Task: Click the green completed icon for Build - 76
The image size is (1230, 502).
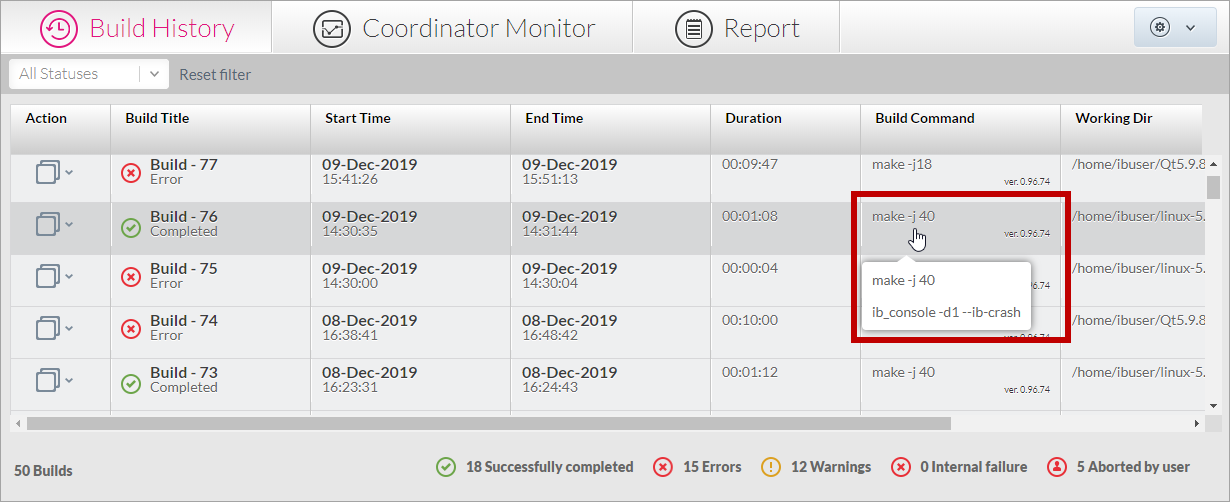Action: pos(131,224)
